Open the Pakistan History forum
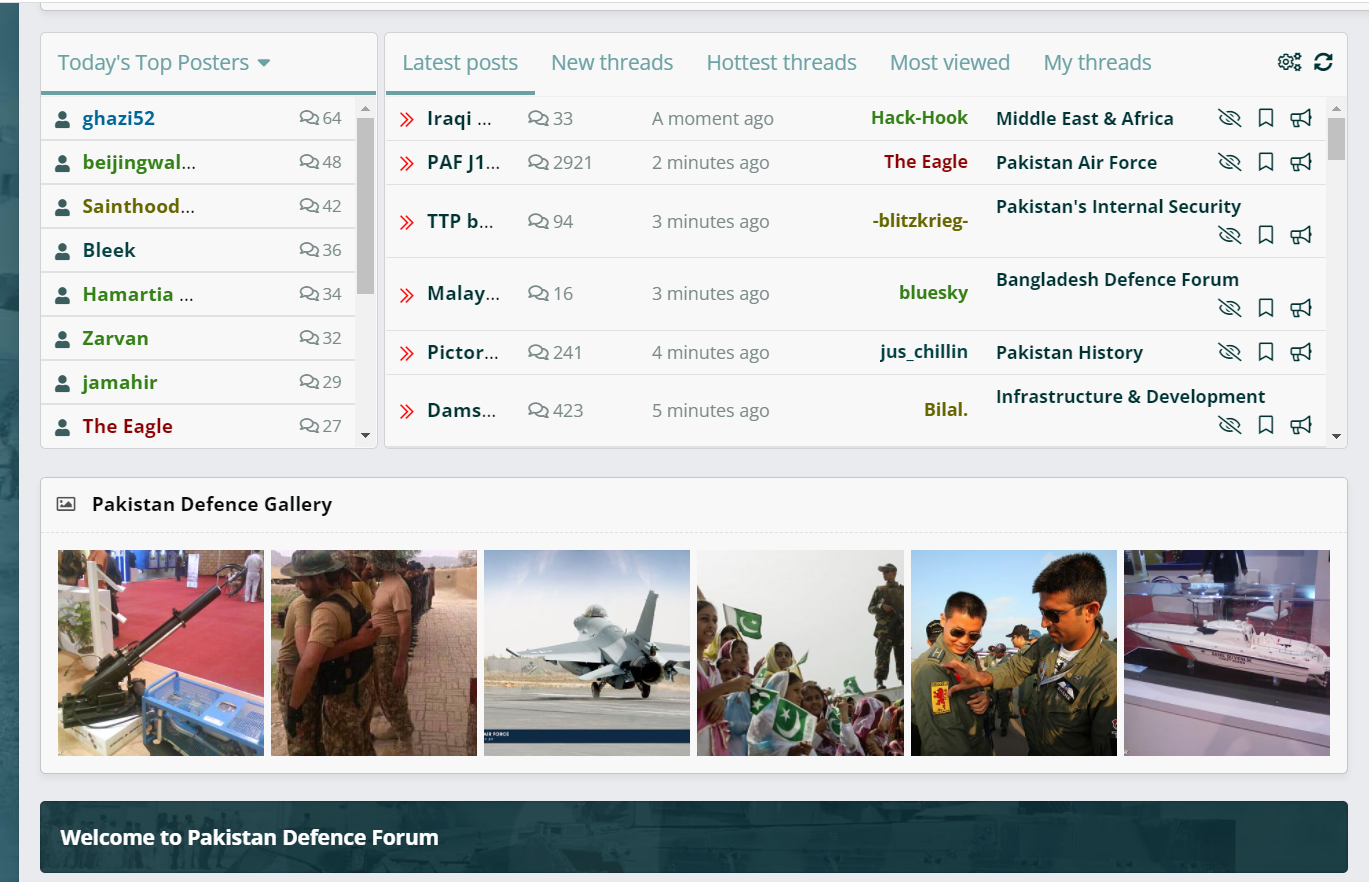1369x882 pixels. pyautogui.click(x=1069, y=352)
